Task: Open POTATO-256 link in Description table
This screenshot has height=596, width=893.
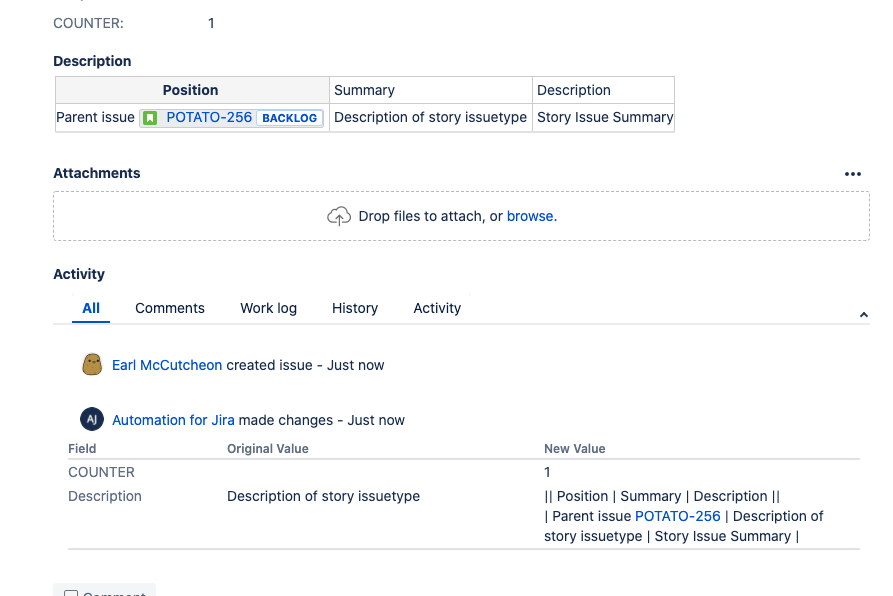Action: [x=209, y=117]
